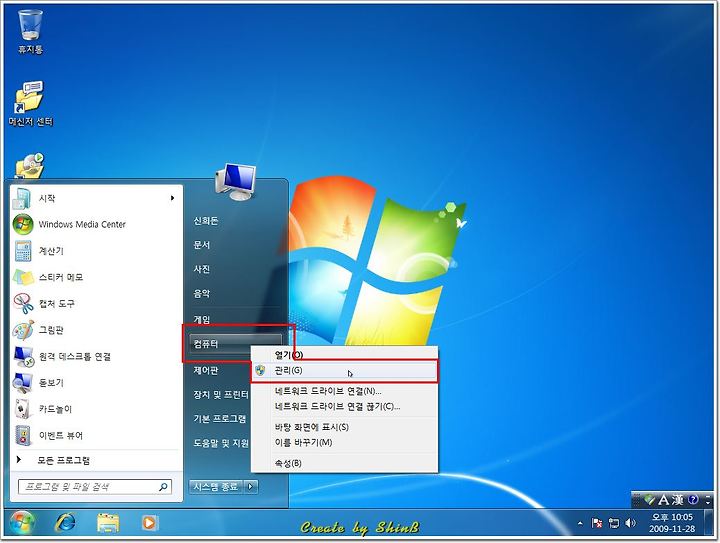
Task: Choose 네트워크 드라이브 연결 끊기(C)...
Action: pyautogui.click(x=344, y=407)
